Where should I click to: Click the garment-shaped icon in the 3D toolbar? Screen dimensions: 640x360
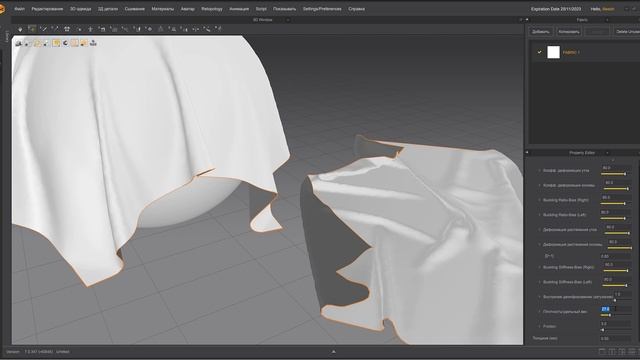click(67, 29)
